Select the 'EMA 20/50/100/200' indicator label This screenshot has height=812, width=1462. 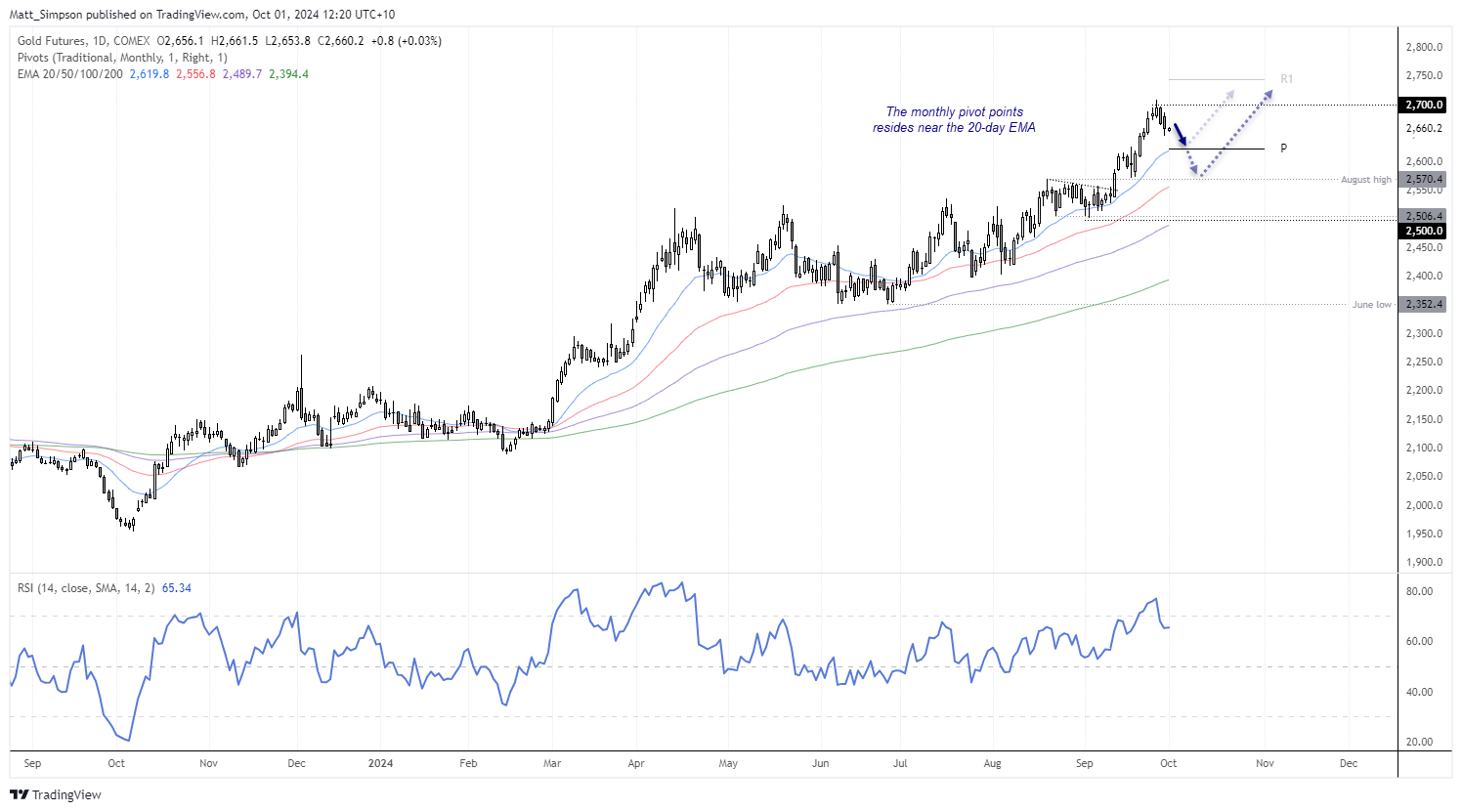point(70,74)
